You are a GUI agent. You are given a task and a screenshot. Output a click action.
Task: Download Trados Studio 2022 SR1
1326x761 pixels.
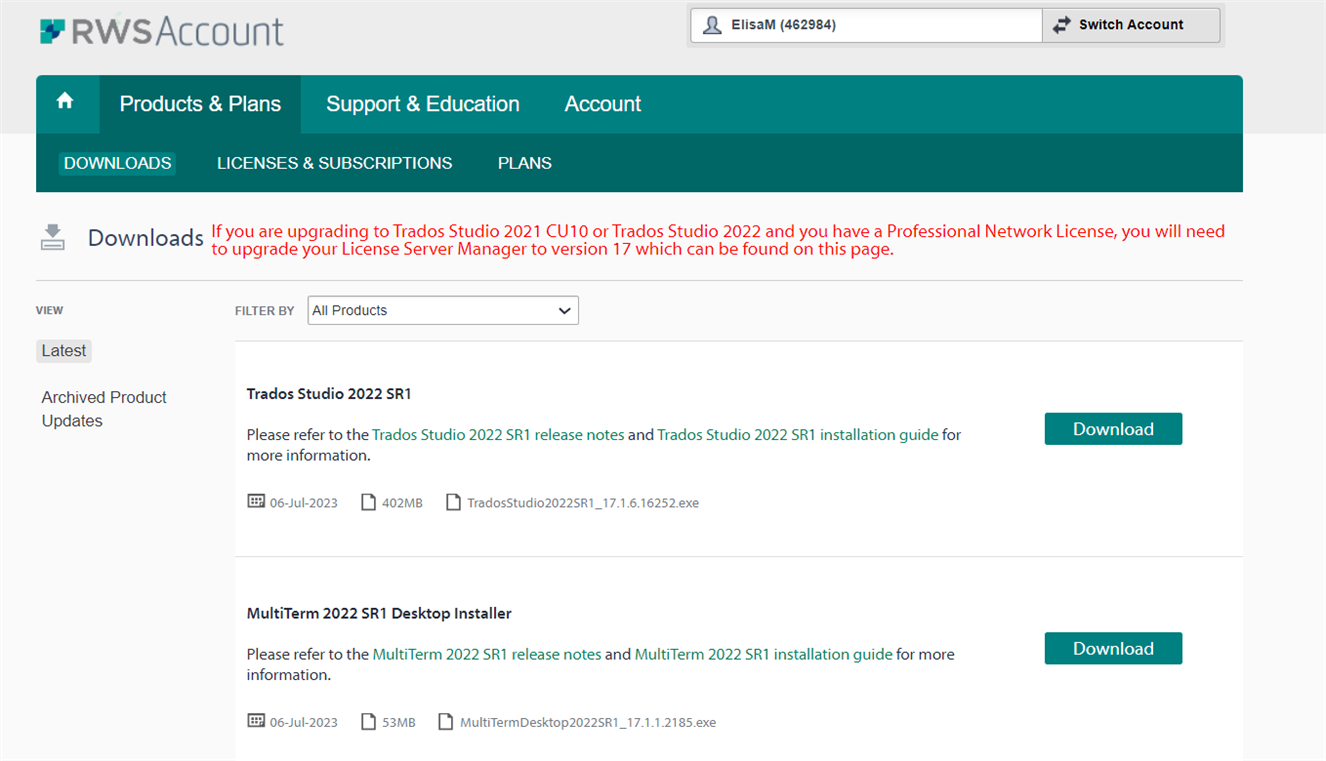click(x=1113, y=429)
